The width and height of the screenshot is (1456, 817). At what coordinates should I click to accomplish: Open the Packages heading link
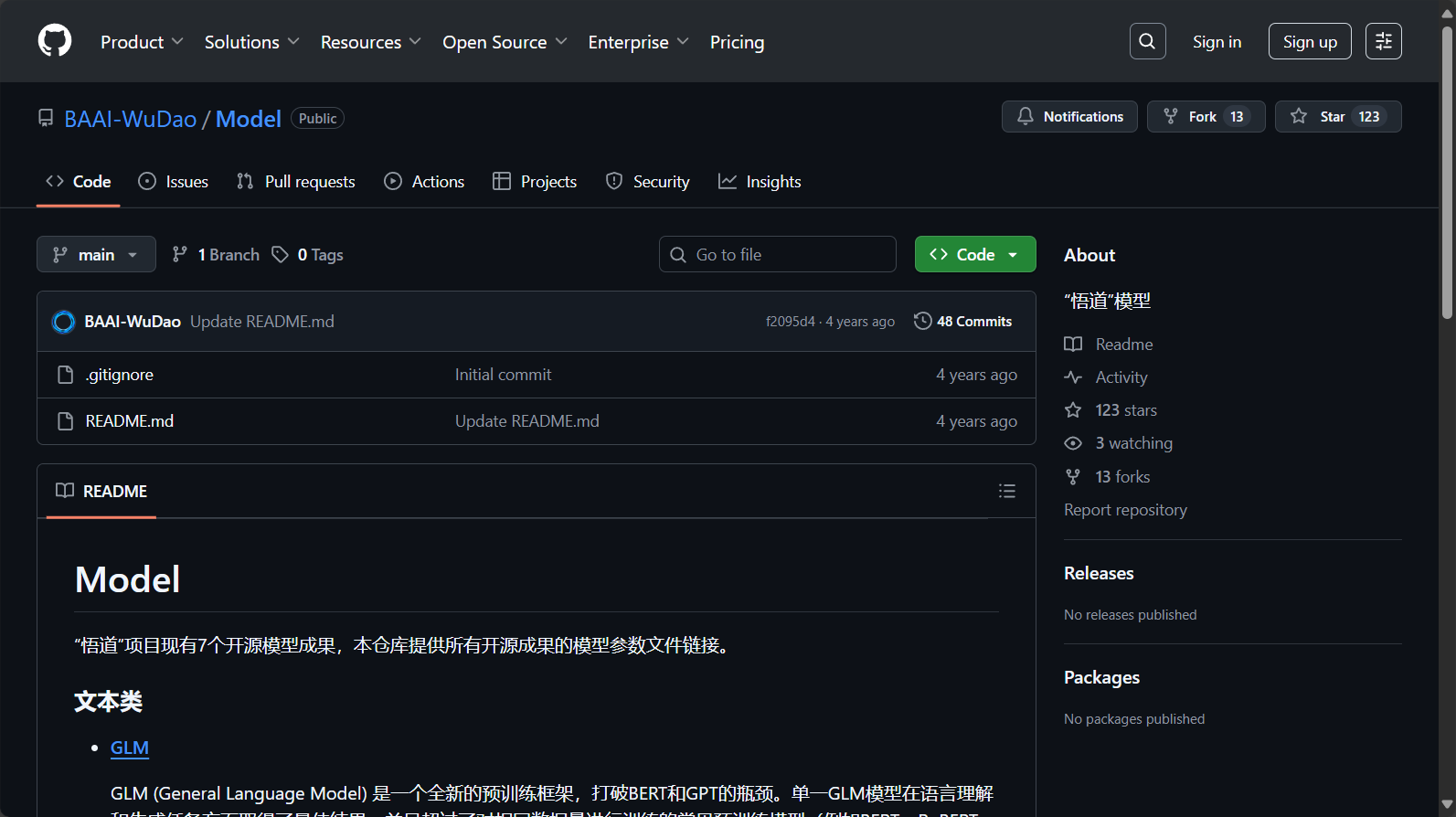point(1101,677)
